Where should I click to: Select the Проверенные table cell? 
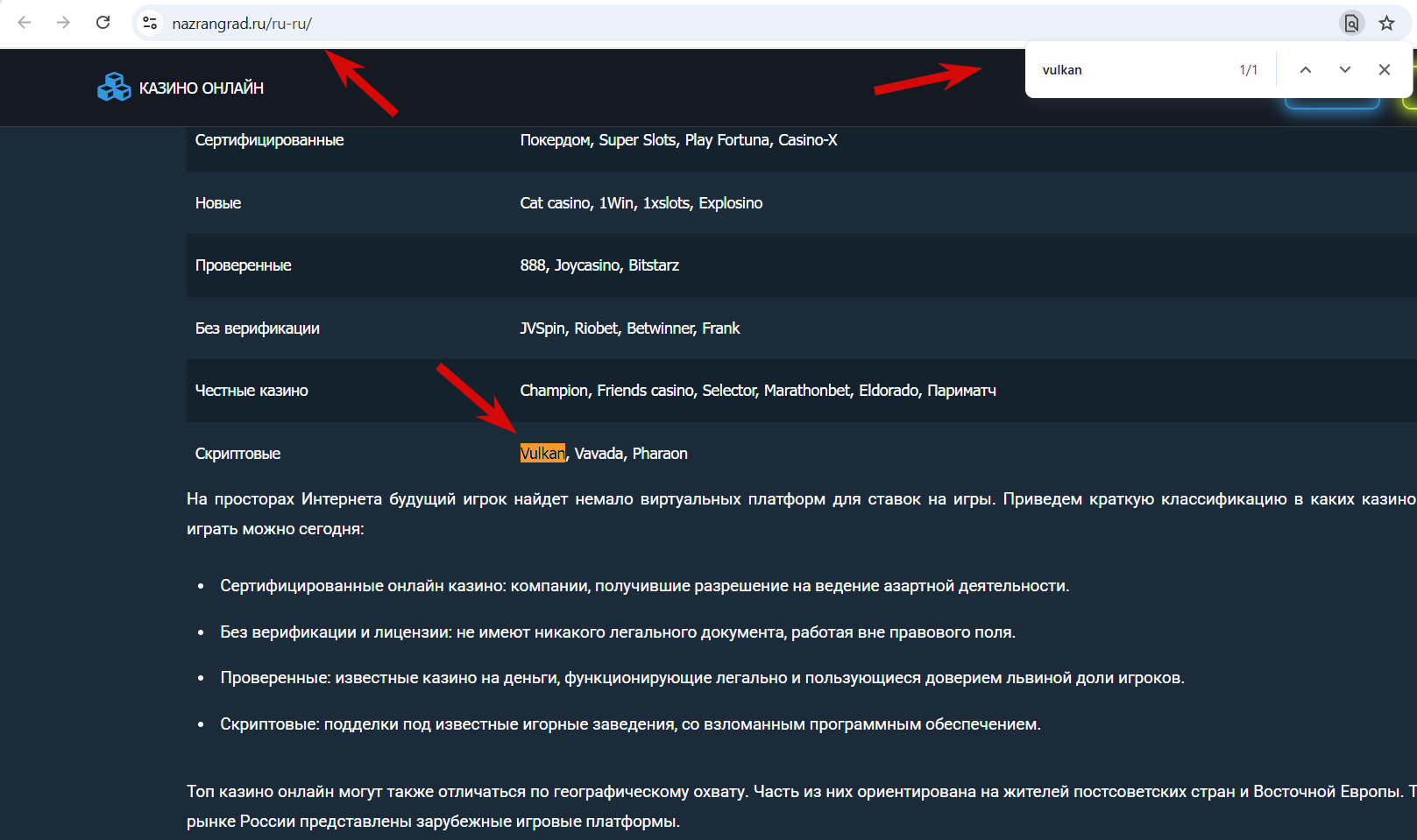[244, 265]
